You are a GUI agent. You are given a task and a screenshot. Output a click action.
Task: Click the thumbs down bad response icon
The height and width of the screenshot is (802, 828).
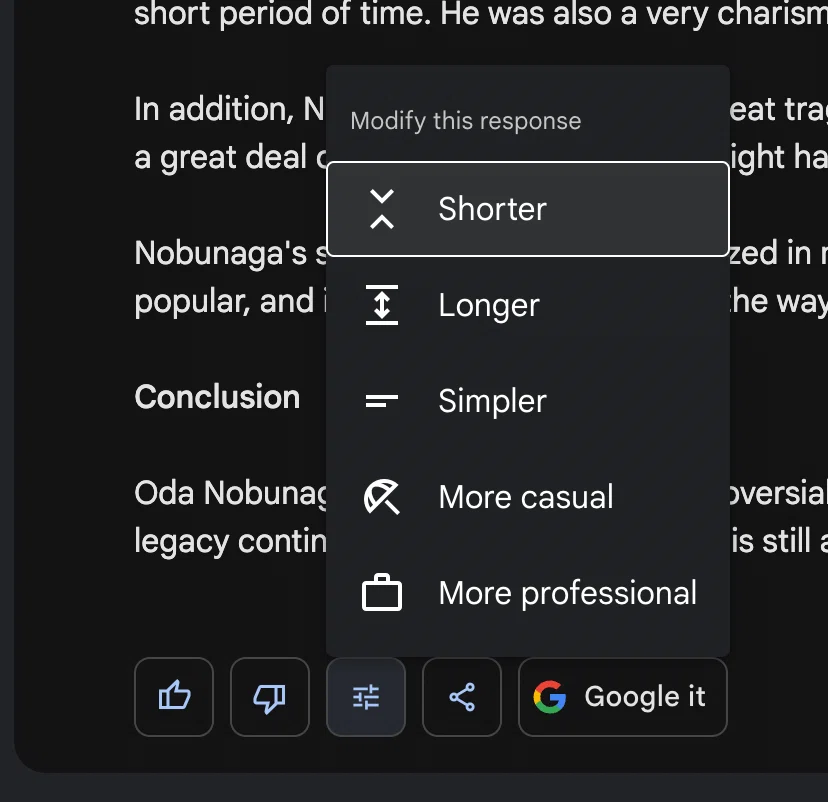(270, 696)
